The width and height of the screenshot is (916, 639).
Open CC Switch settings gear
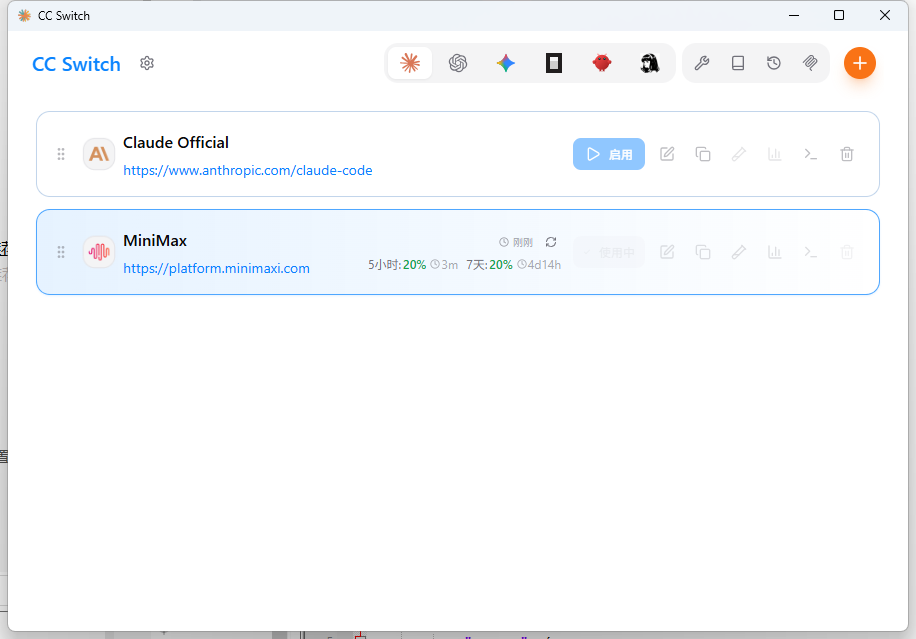pyautogui.click(x=147, y=63)
